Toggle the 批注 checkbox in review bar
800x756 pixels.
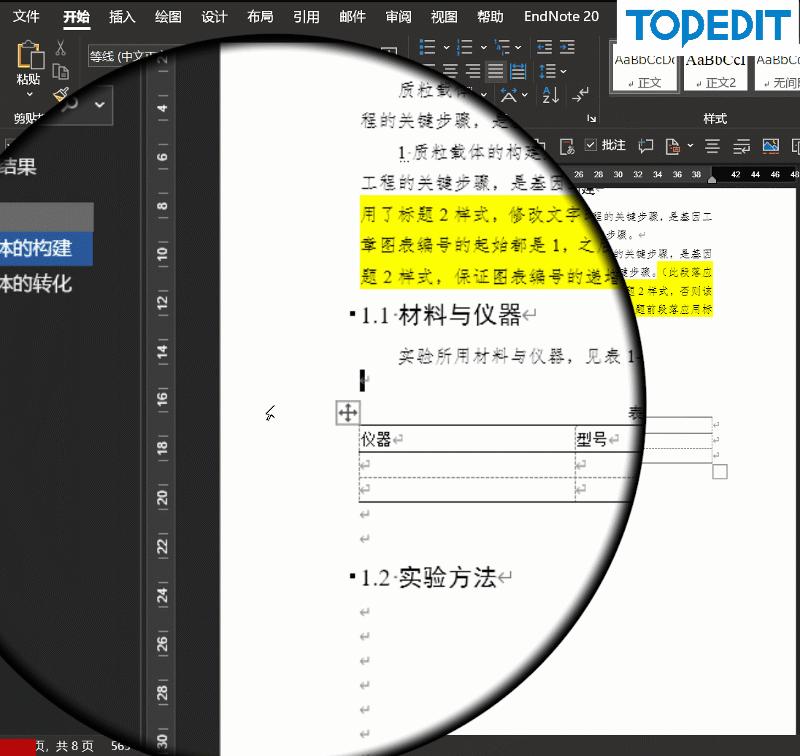click(x=589, y=146)
